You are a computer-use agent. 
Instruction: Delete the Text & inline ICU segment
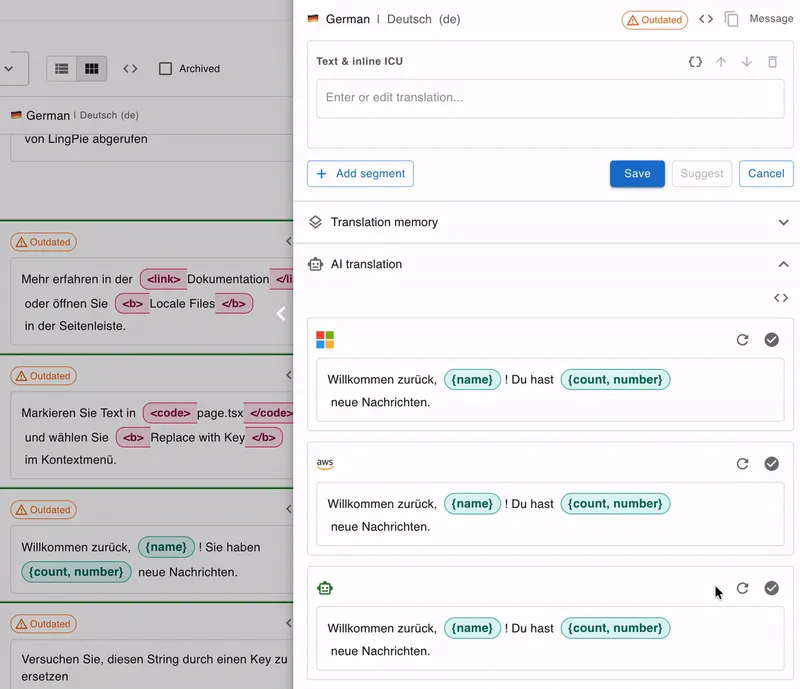click(772, 62)
